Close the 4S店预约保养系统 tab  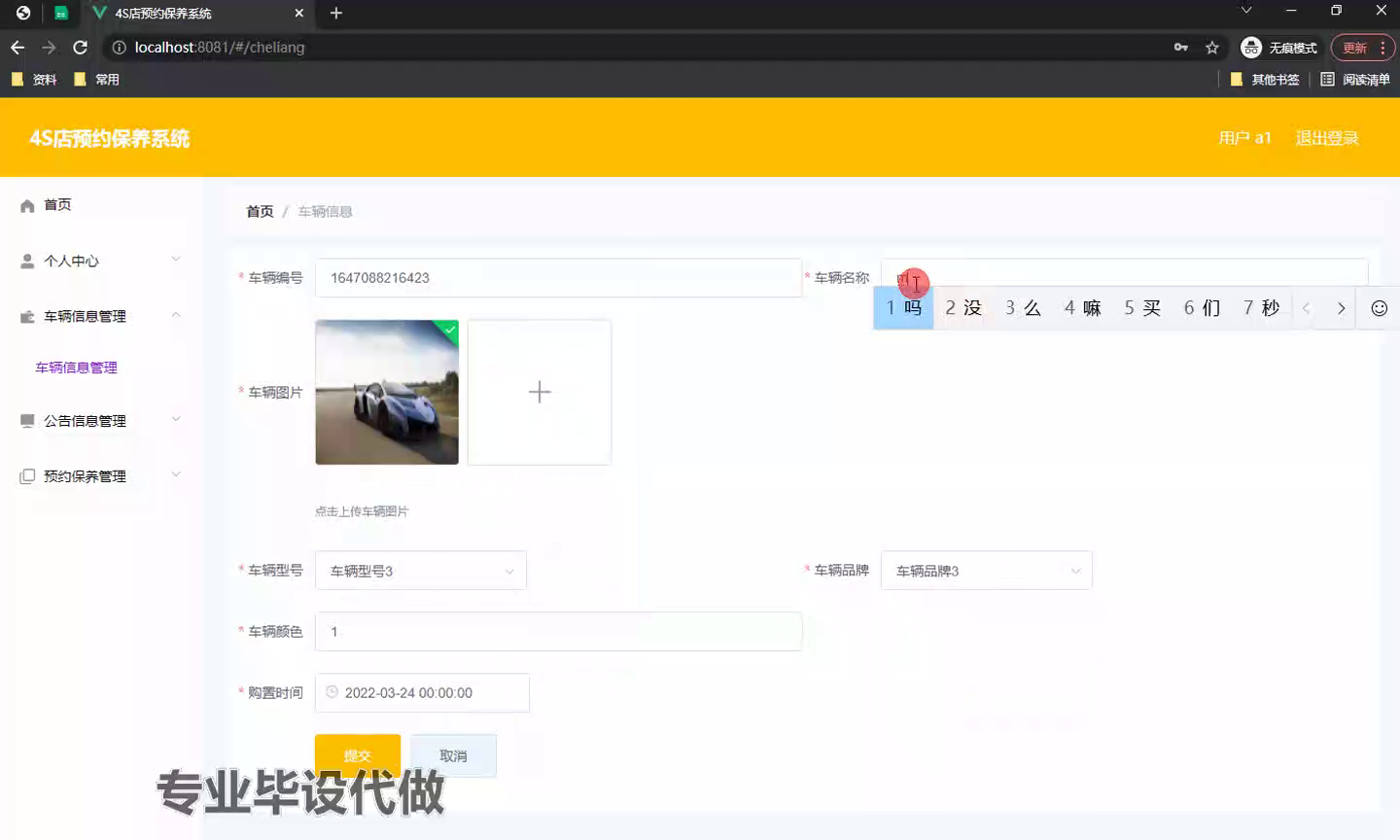coord(298,14)
